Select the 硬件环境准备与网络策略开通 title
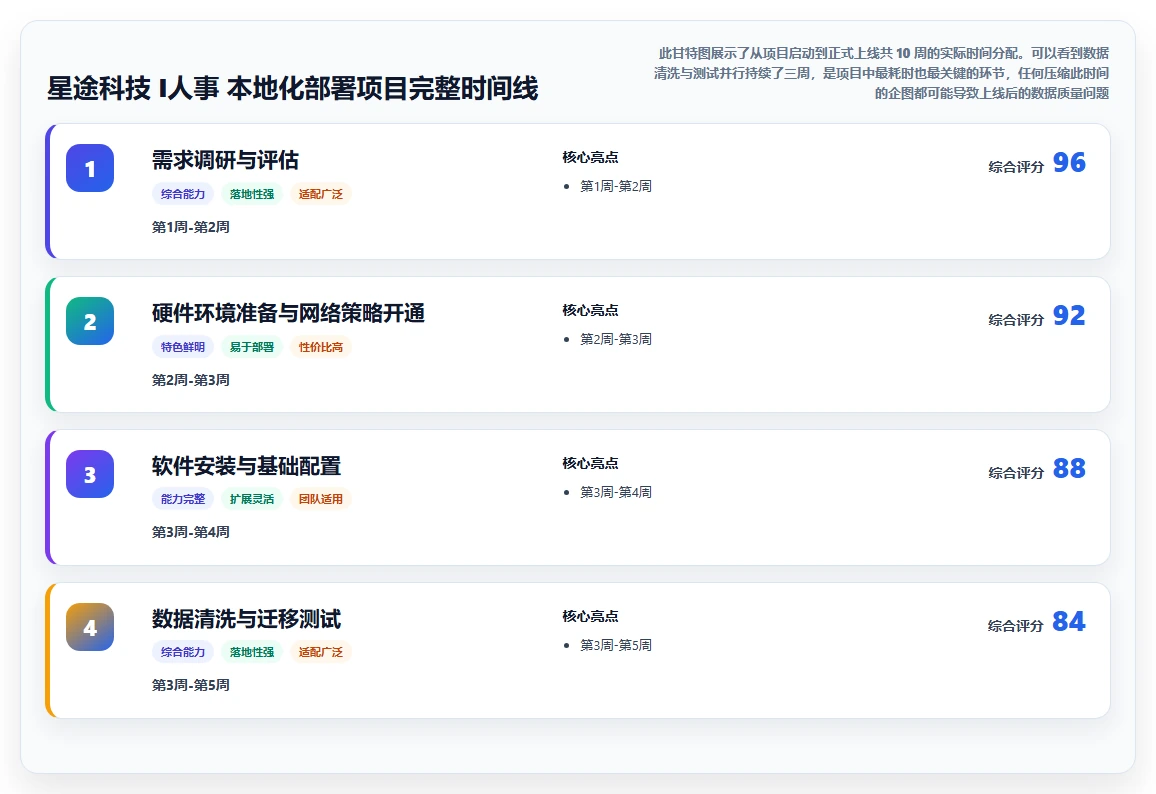The width and height of the screenshot is (1156, 794). [x=288, y=313]
